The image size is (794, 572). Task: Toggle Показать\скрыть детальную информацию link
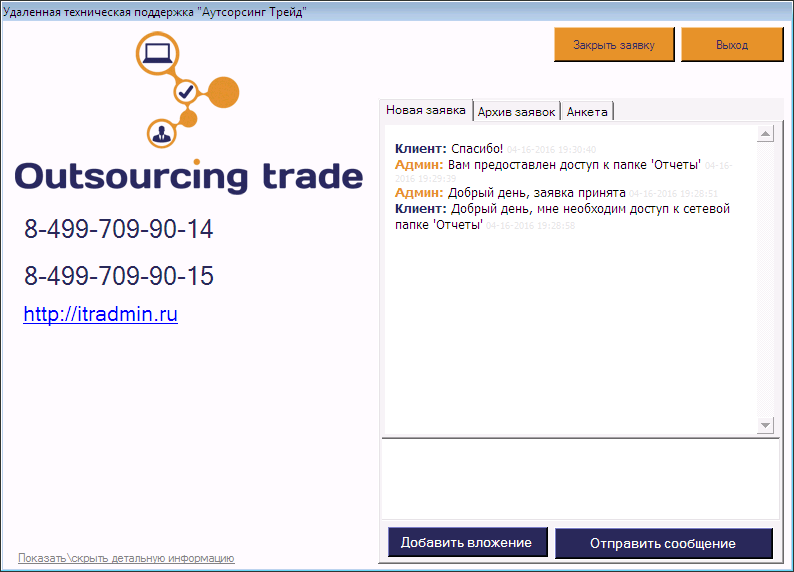126,558
